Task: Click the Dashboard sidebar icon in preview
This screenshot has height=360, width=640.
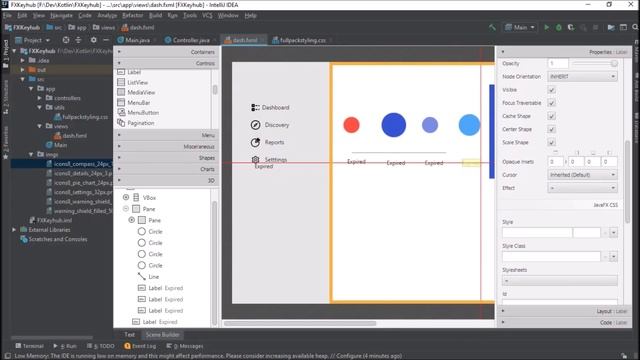Action: pyautogui.click(x=255, y=107)
